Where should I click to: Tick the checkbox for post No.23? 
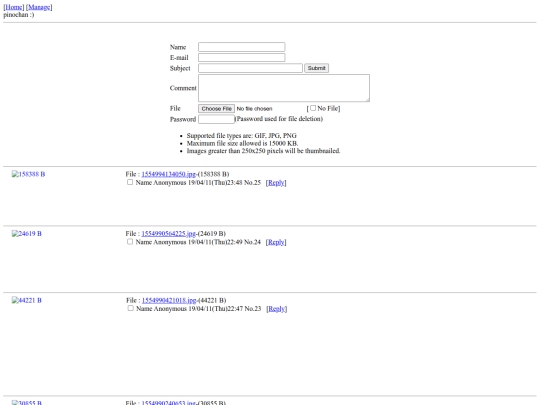[131, 308]
